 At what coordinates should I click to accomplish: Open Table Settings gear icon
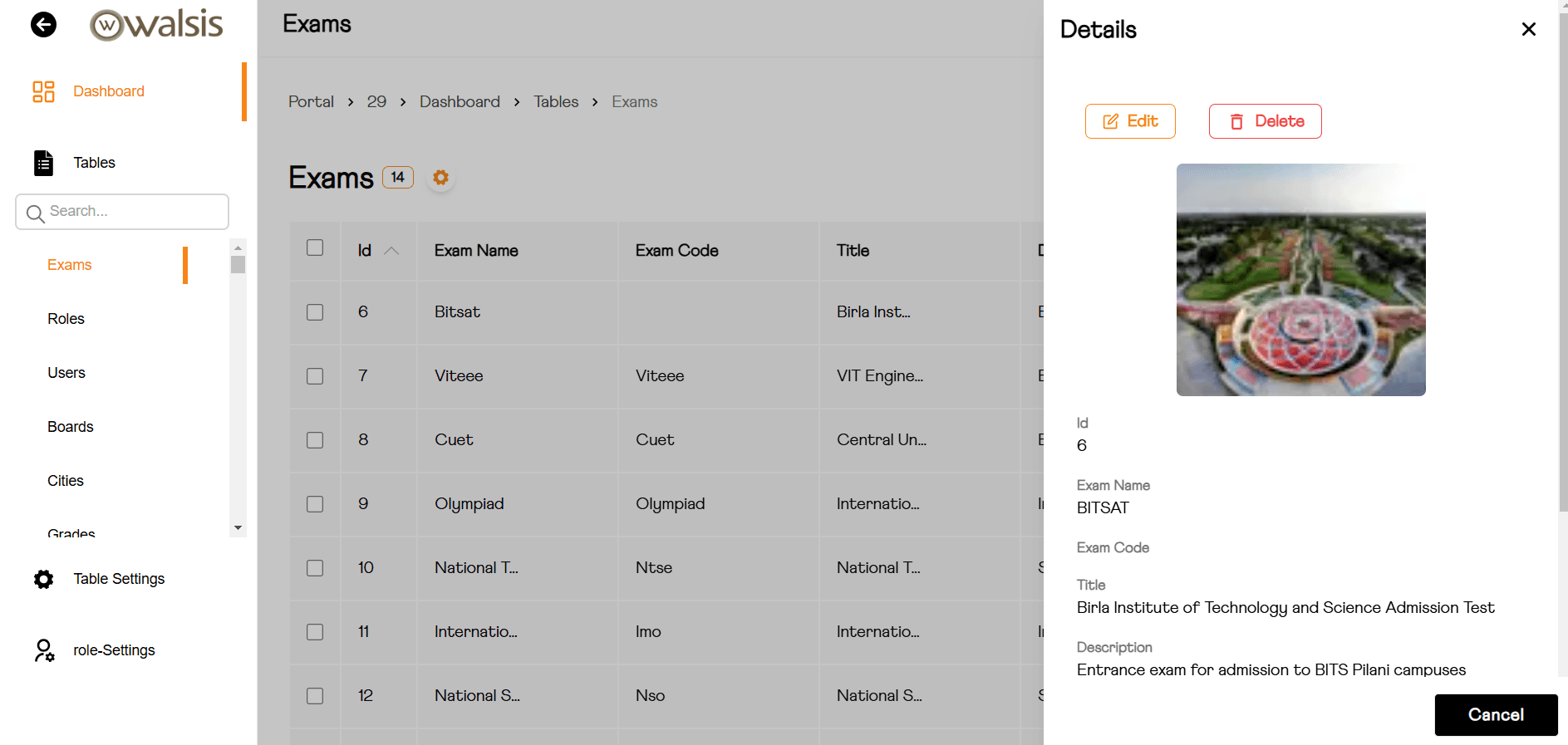click(43, 579)
